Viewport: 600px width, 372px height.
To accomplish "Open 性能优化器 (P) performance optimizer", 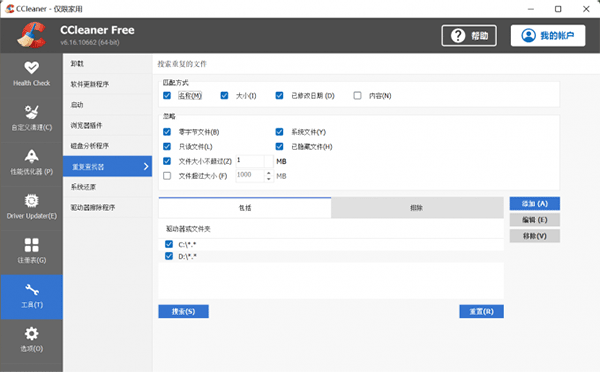I will click(31, 163).
